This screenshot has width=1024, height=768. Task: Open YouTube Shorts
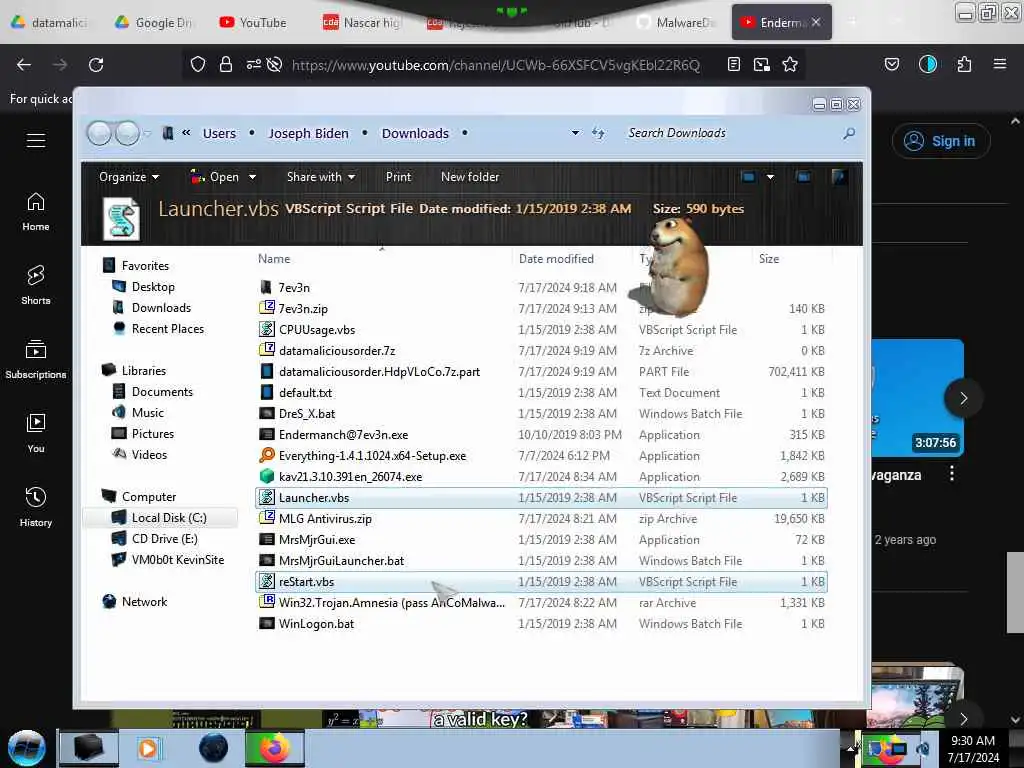pyautogui.click(x=36, y=285)
